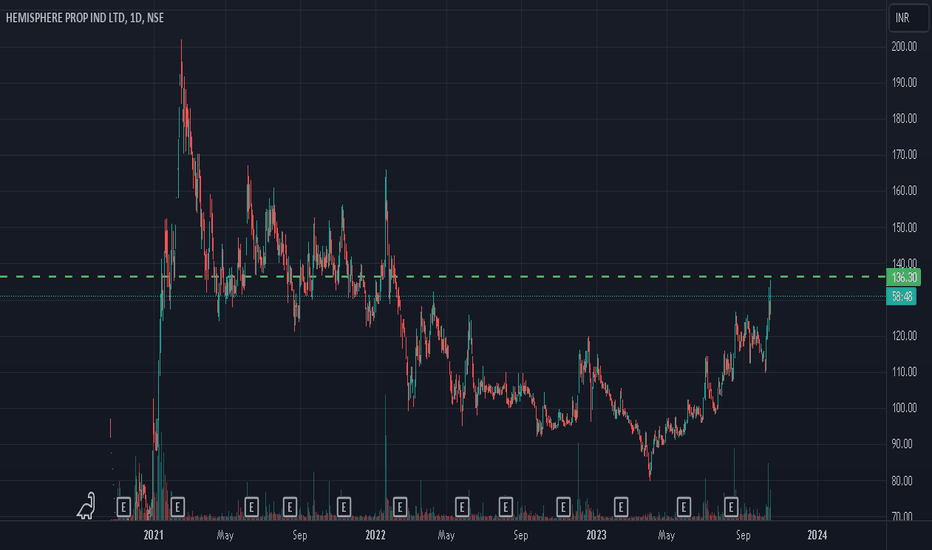Open earnings E marker just before Sep 2021

(289, 507)
